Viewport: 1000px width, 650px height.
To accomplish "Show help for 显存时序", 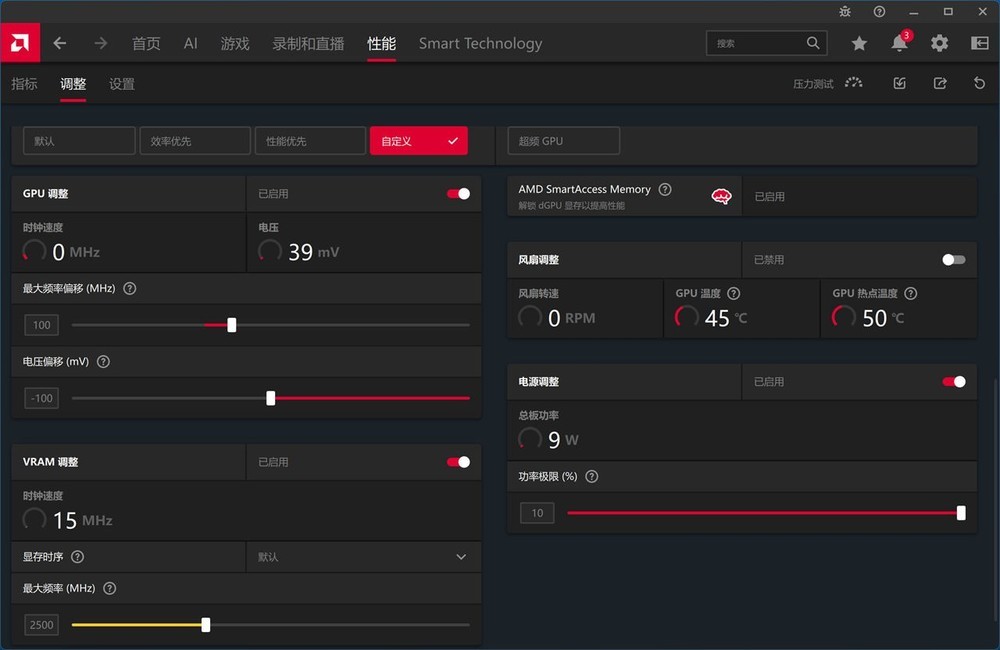I will pos(77,557).
